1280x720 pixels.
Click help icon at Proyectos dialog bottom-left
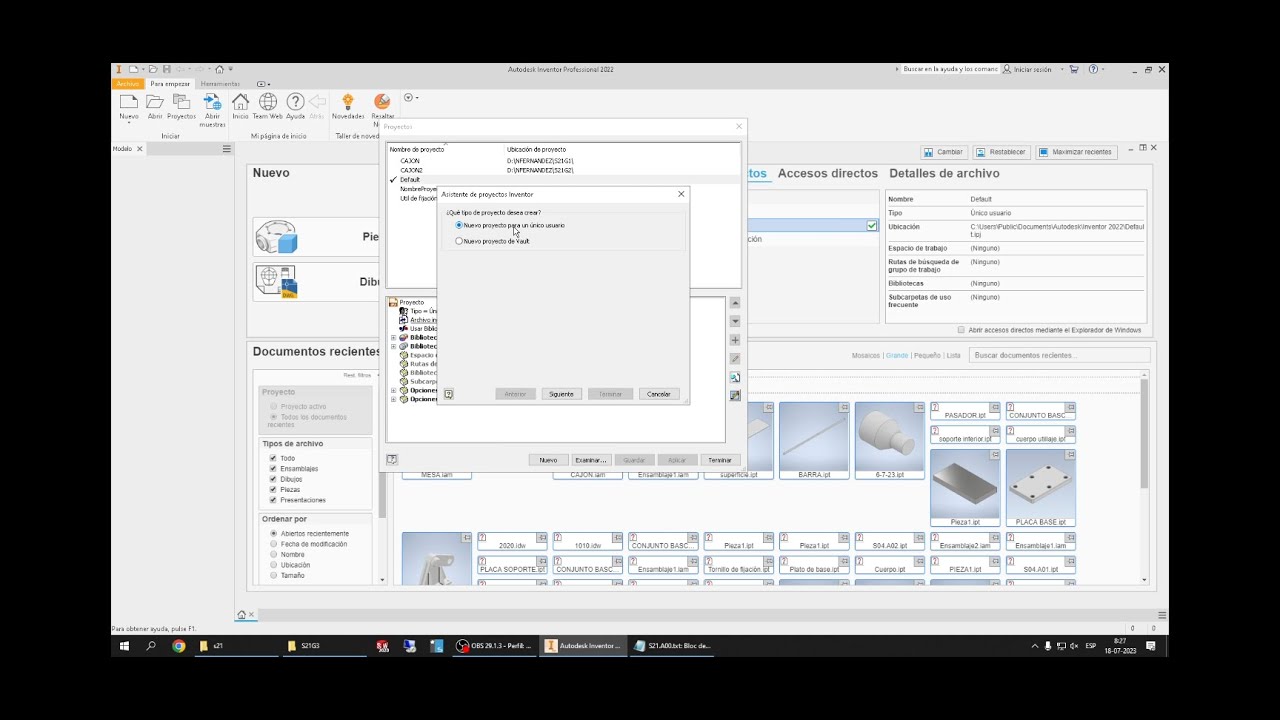pos(392,460)
